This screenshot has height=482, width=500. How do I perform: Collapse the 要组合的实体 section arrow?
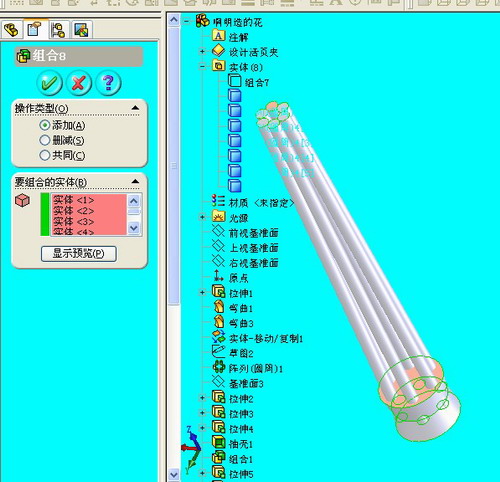[135, 181]
